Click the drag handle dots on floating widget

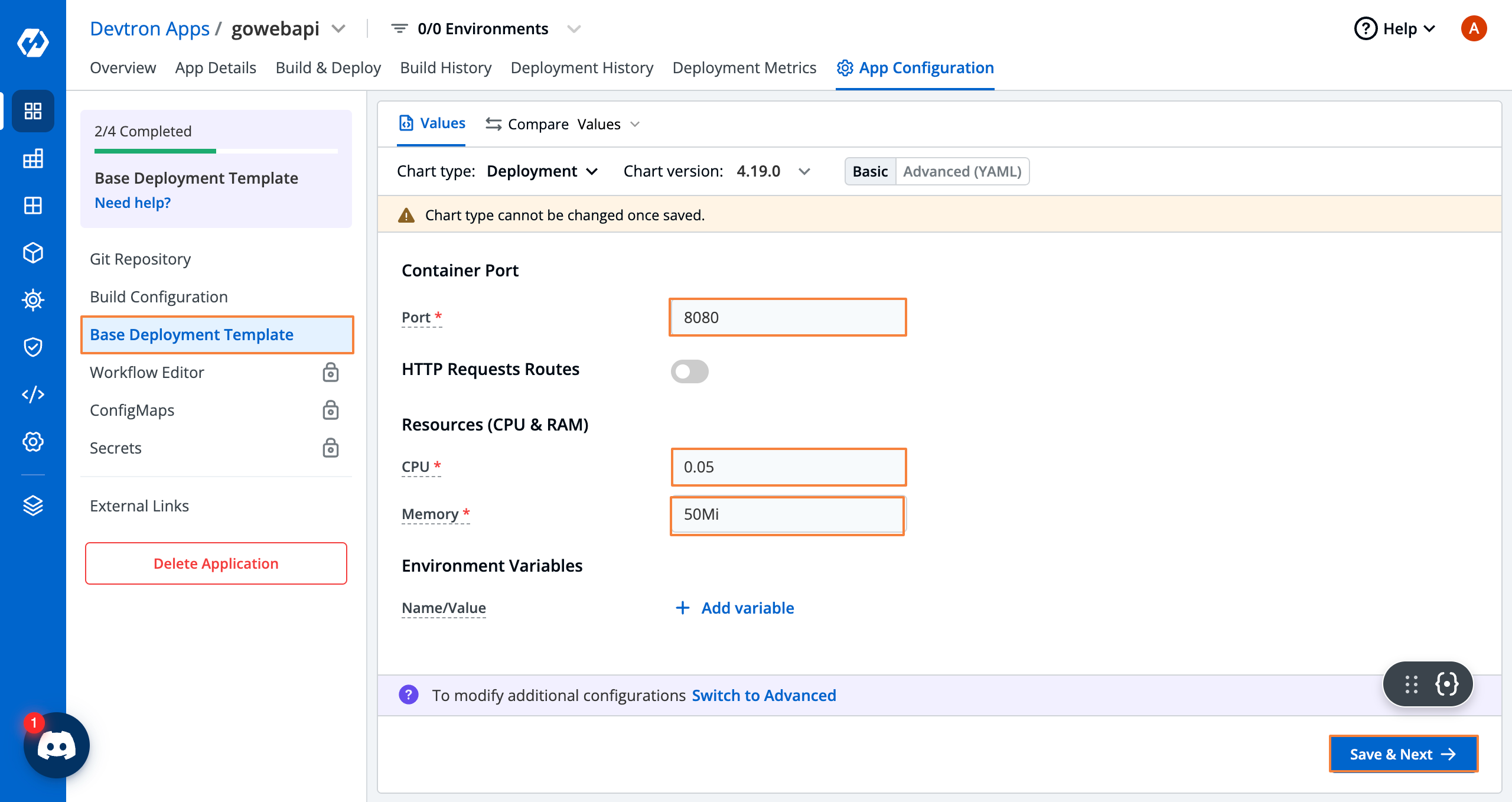coord(1412,684)
